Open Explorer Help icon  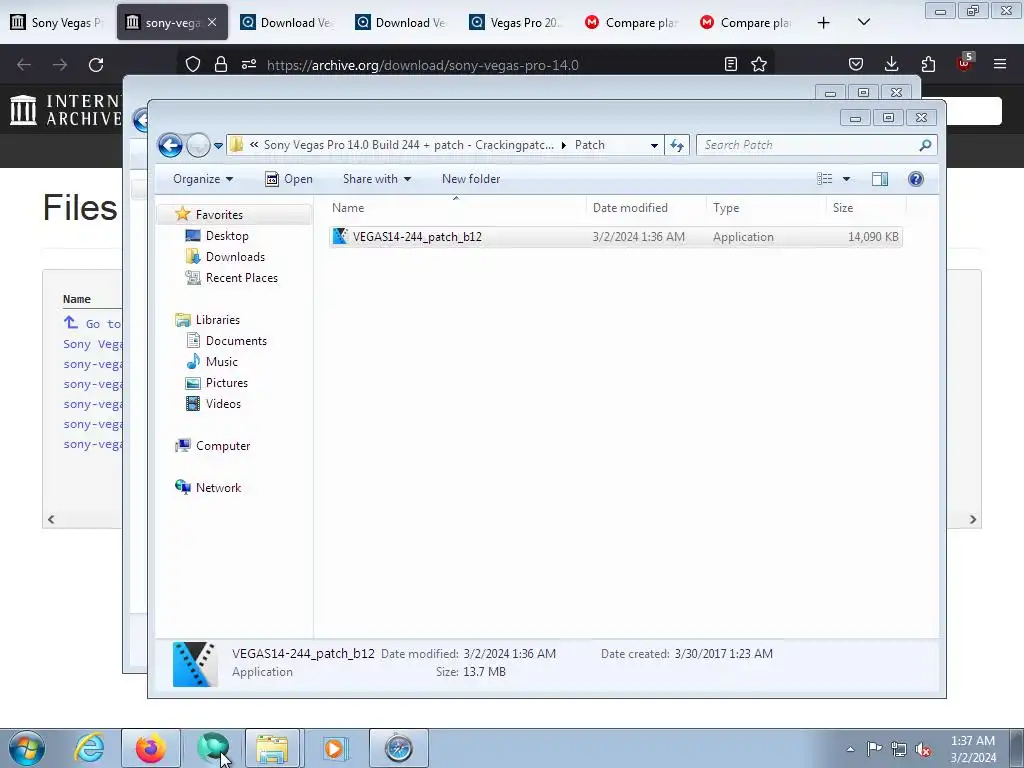(916, 179)
